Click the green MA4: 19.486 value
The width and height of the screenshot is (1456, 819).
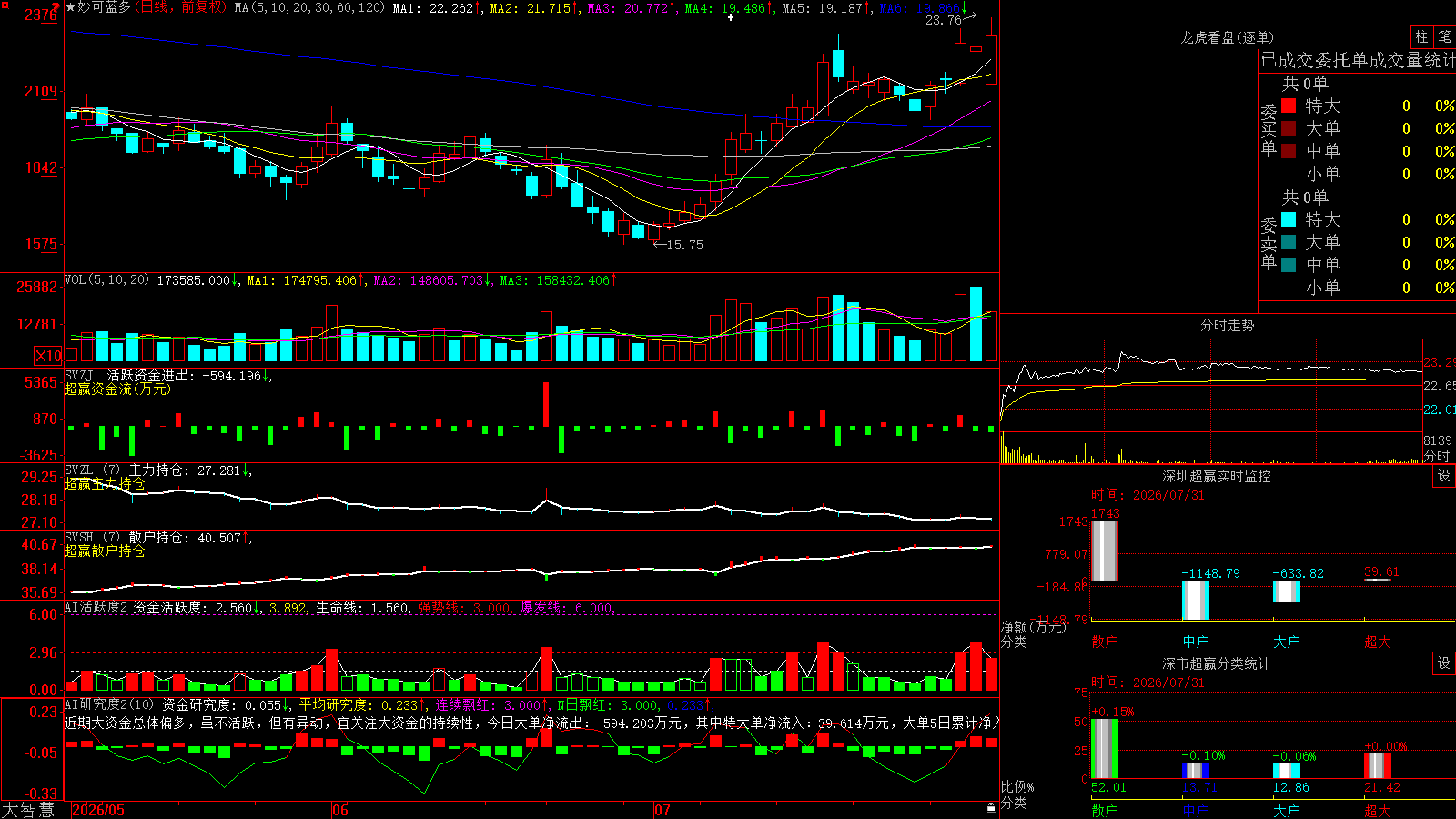[729, 7]
